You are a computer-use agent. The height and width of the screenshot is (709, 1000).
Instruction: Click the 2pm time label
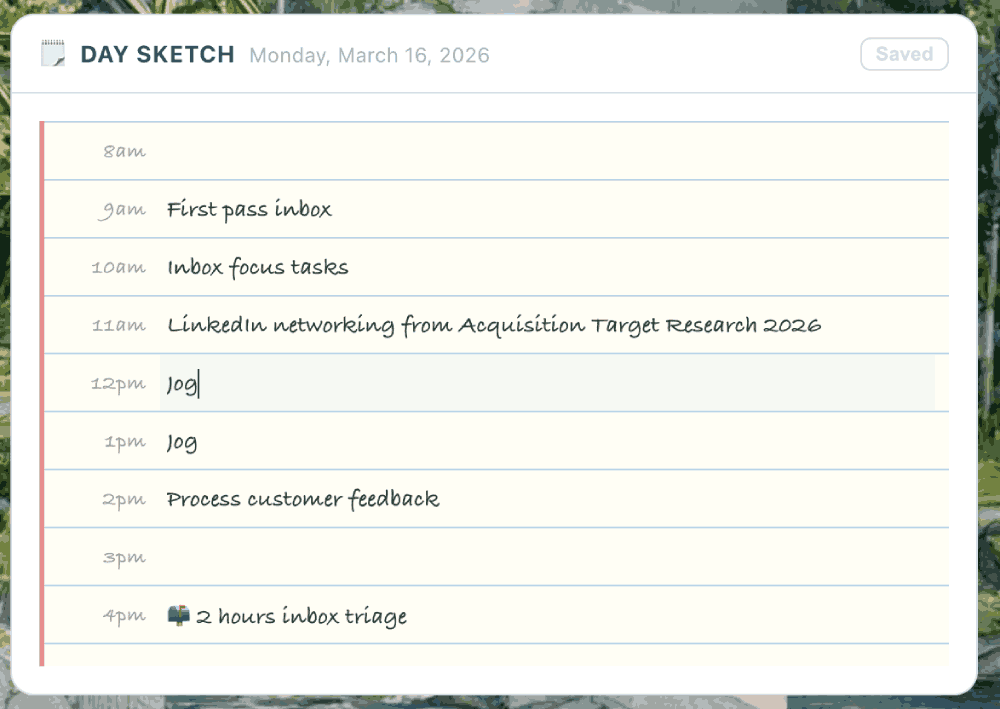click(x=124, y=500)
